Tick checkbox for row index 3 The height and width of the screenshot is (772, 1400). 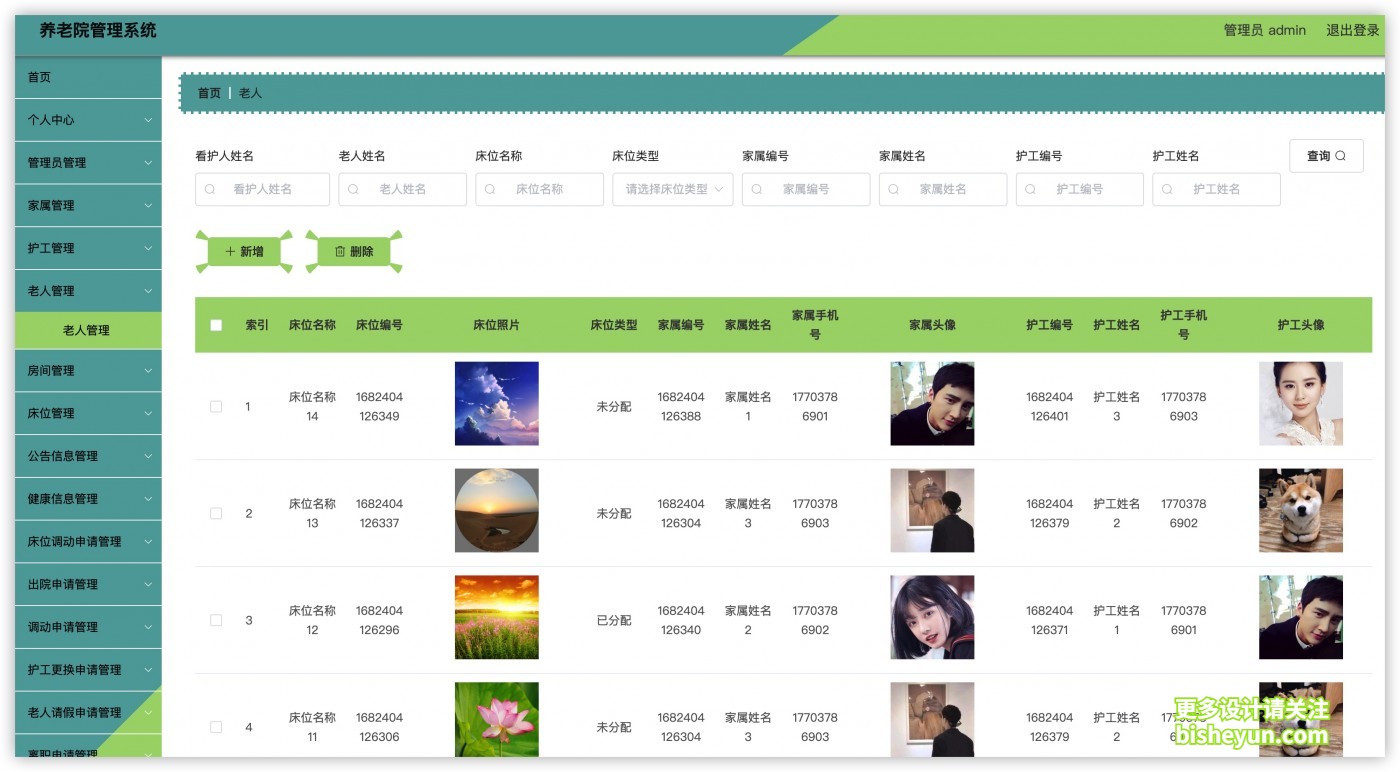[216, 620]
